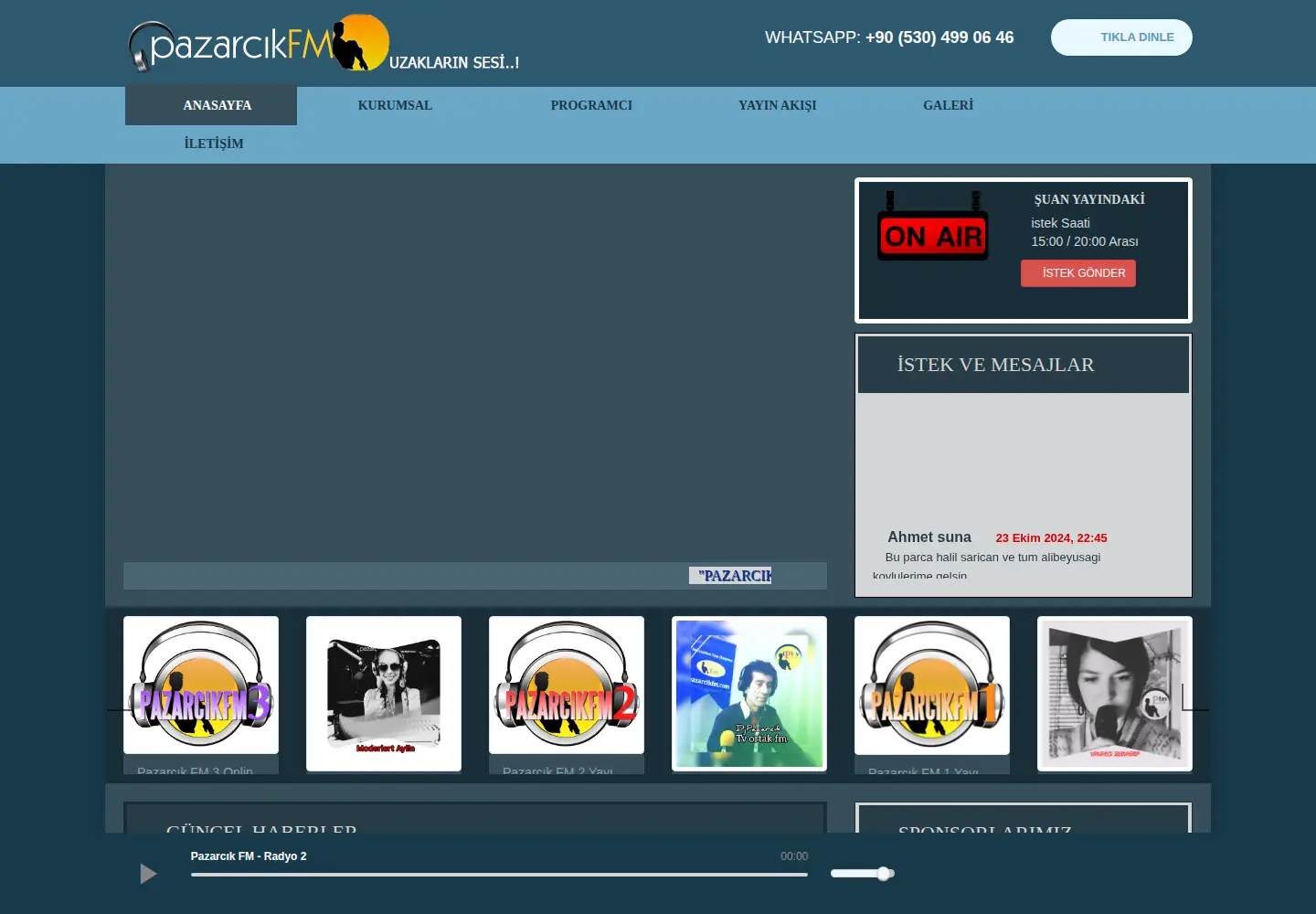
Task: Click the program time 15:00 / 20:00 Arası
Action: [x=1085, y=241]
